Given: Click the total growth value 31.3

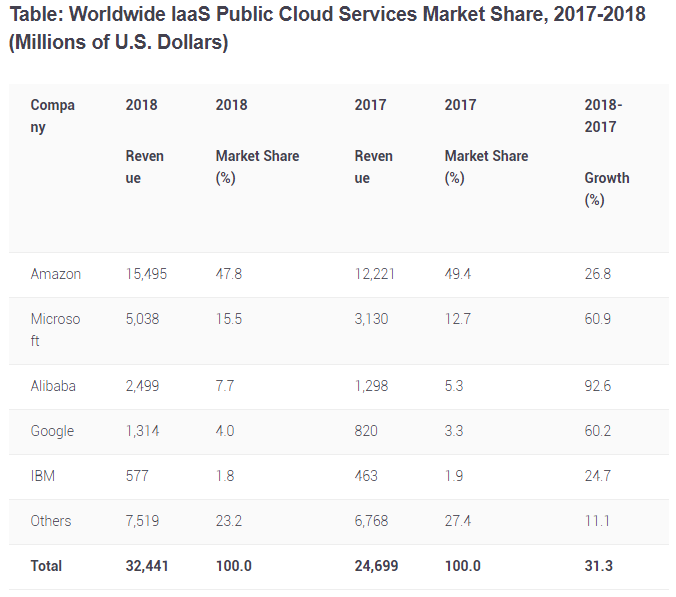Looking at the screenshot, I should pyautogui.click(x=599, y=566).
